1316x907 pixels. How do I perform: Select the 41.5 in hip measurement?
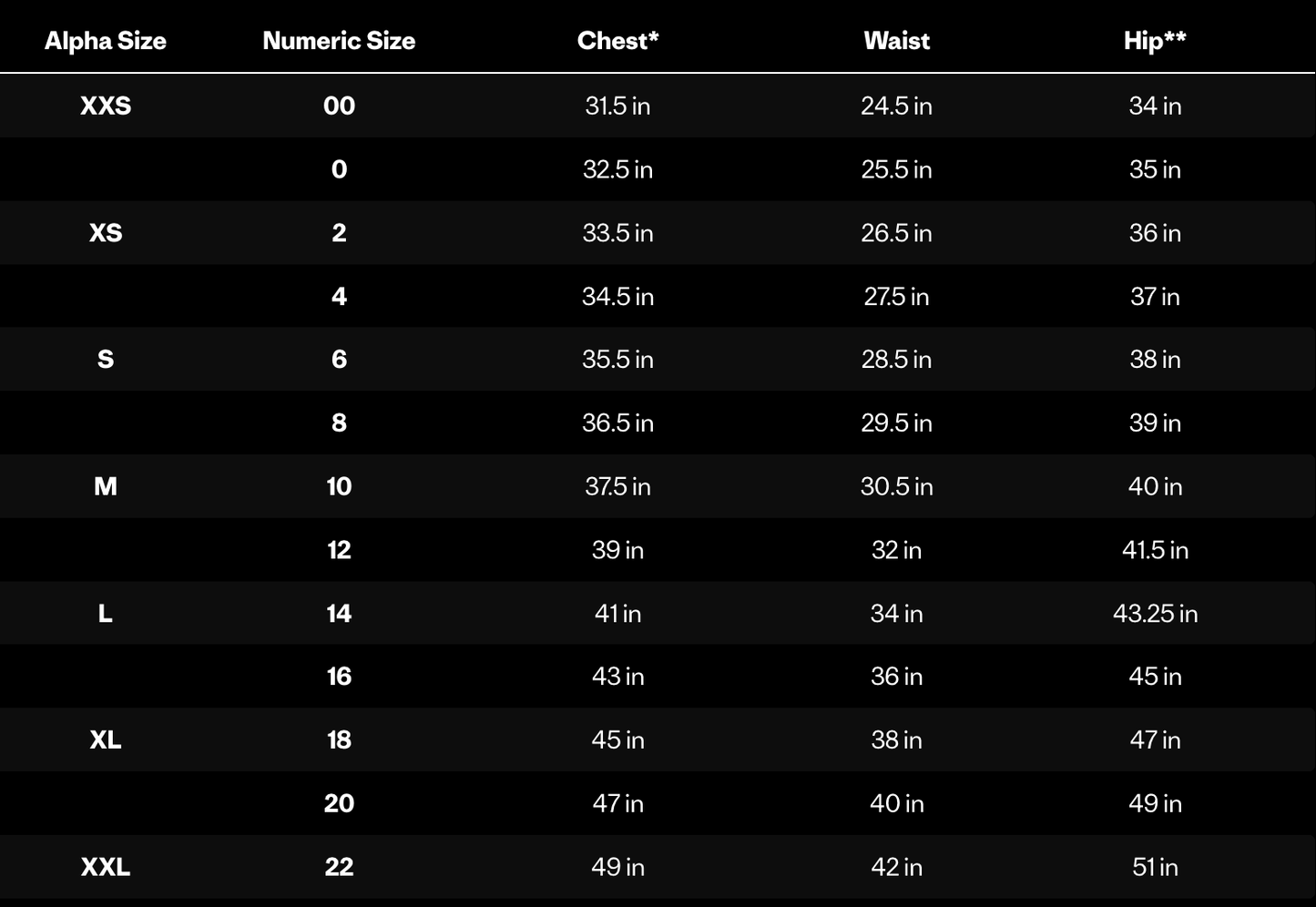1155,550
